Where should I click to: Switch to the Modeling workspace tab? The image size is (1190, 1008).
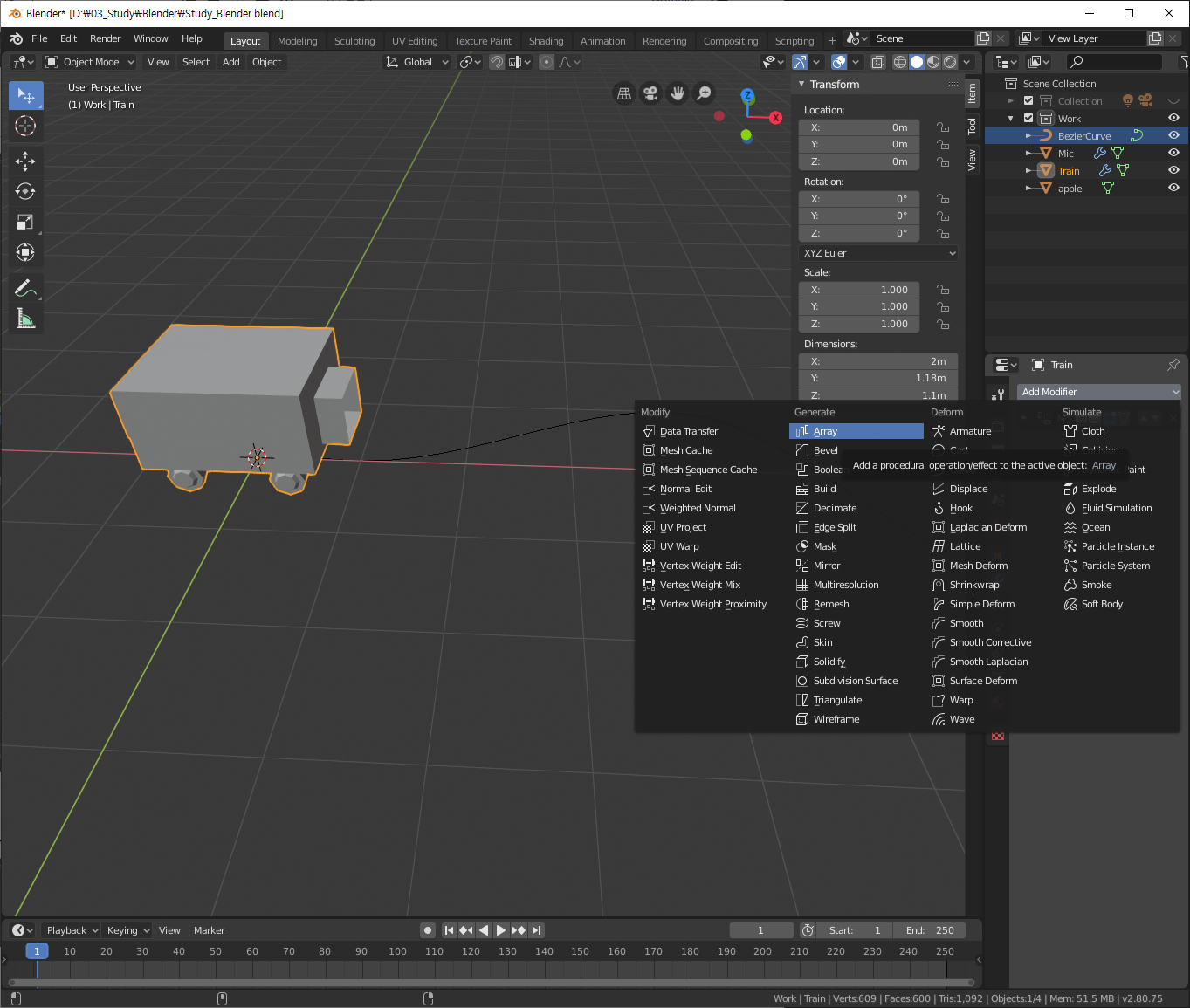[298, 41]
